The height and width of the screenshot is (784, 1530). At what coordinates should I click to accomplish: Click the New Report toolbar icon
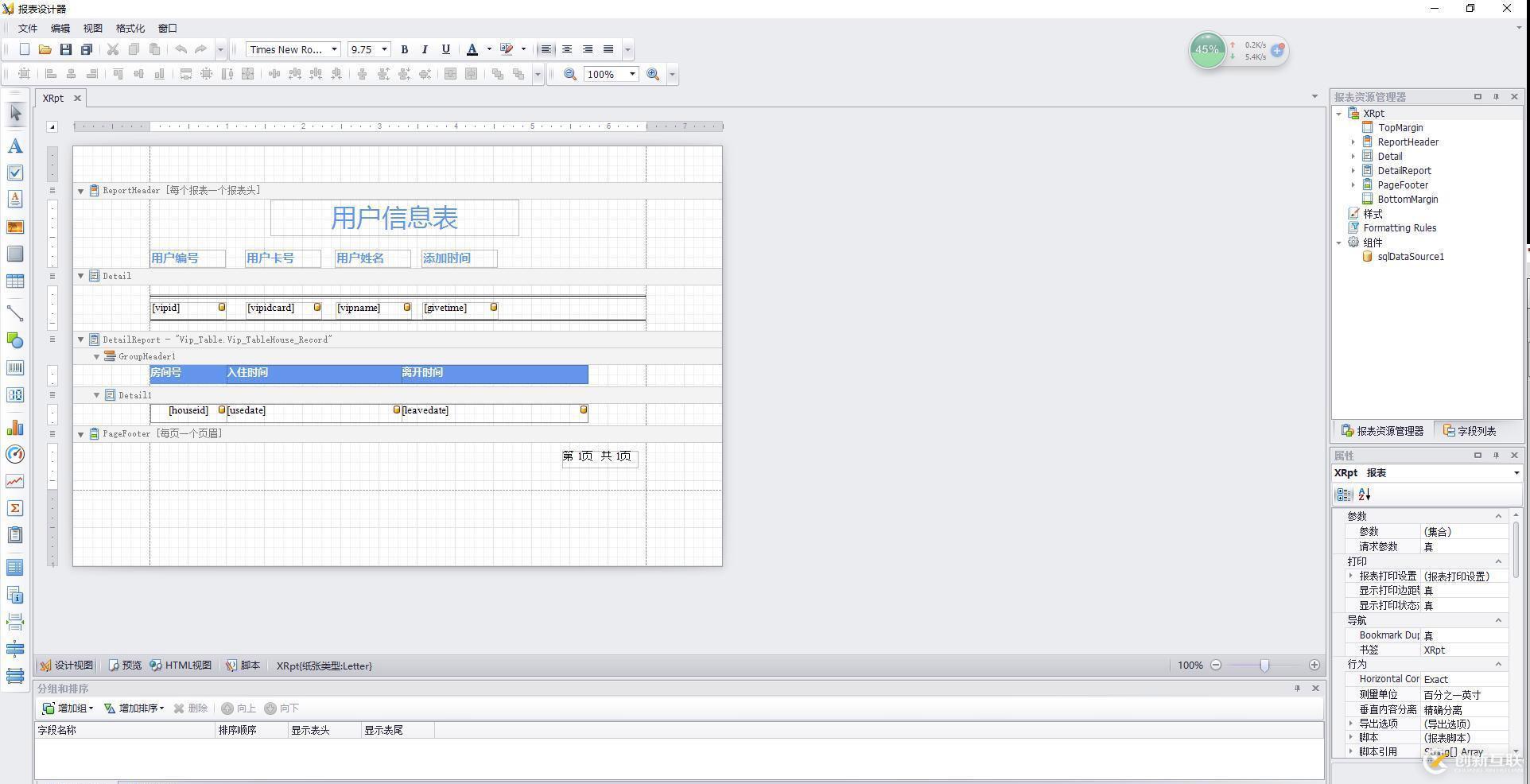[25, 49]
